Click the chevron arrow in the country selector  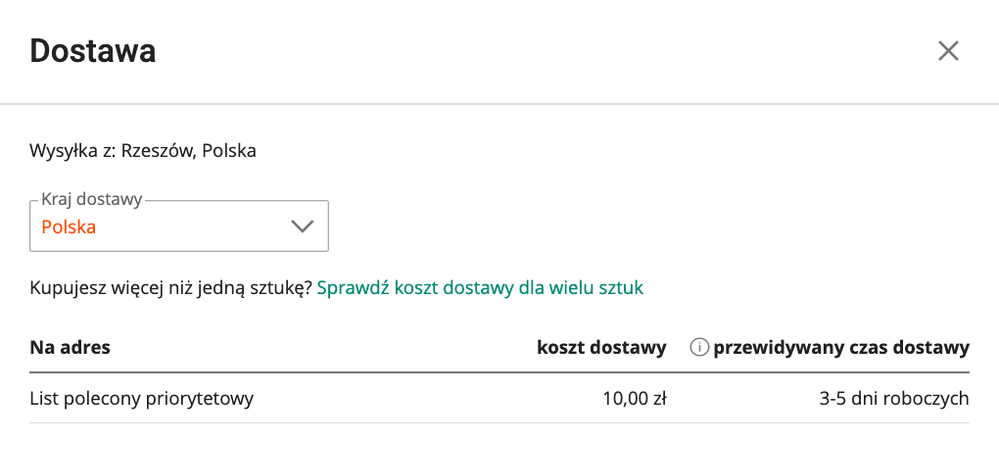302,227
